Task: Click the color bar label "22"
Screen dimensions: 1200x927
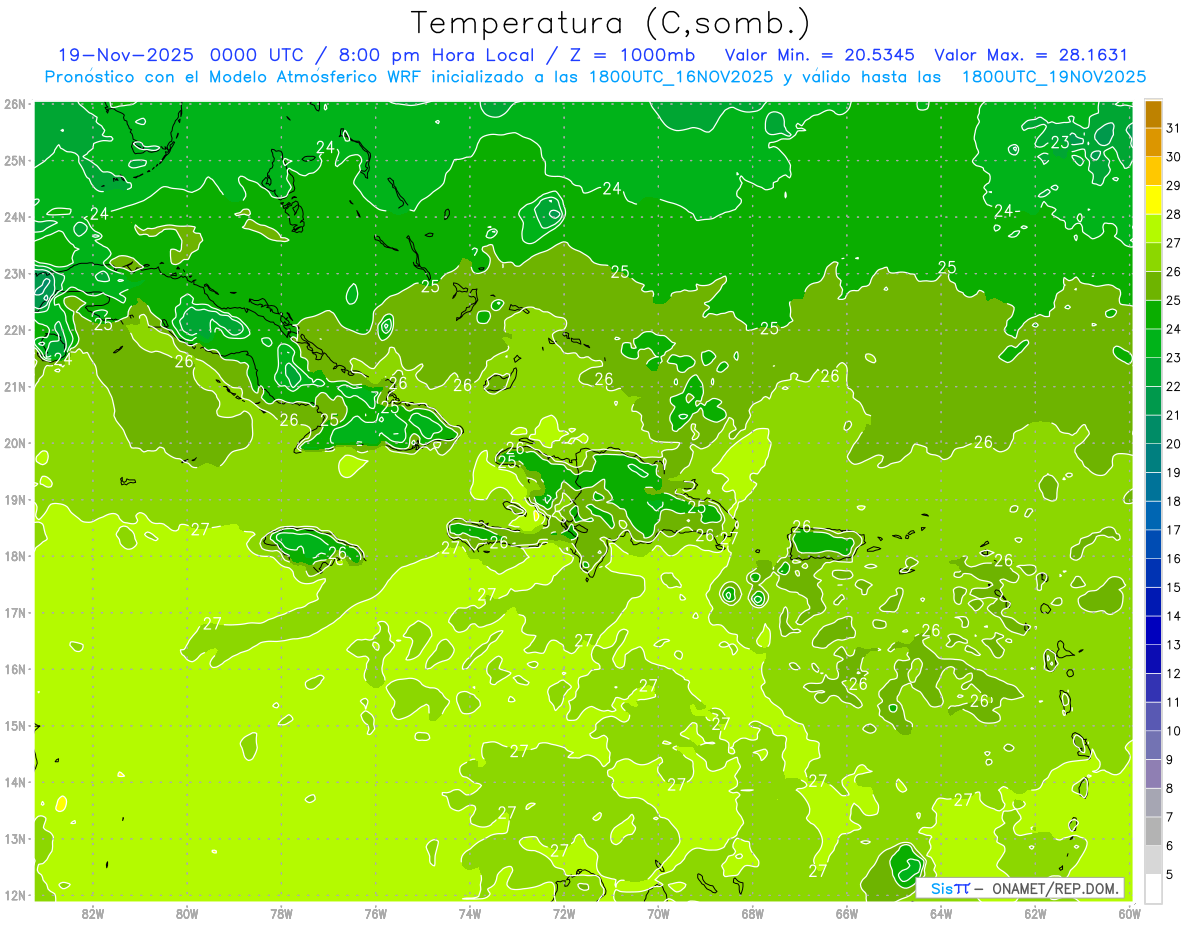Action: pos(1174,387)
